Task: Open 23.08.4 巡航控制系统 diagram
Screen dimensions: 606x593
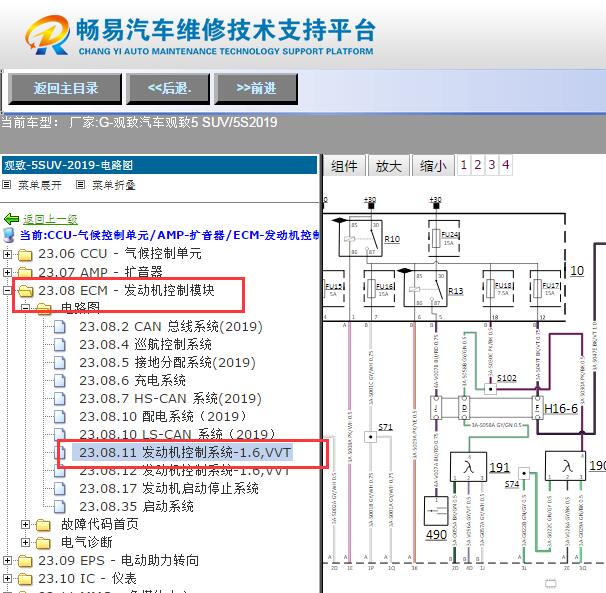Action: [x=145, y=344]
